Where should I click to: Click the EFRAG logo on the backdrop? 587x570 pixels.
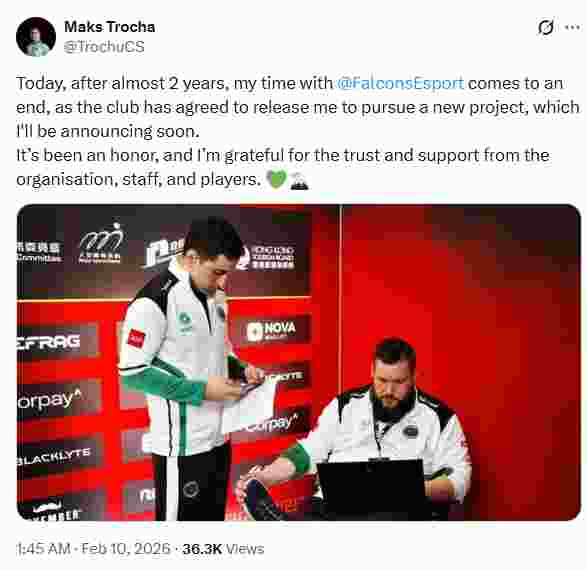(49, 342)
